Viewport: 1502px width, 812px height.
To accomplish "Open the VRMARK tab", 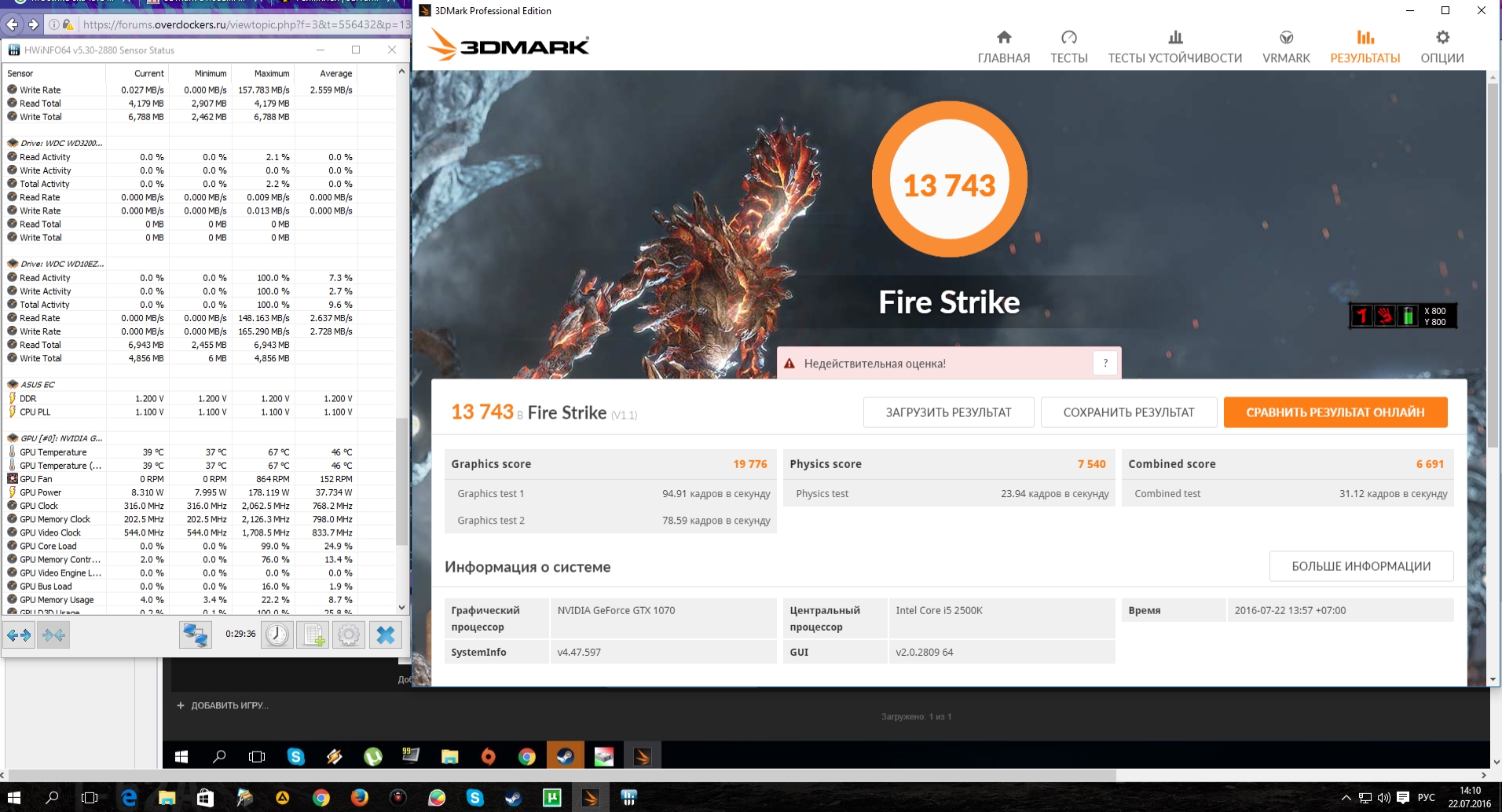I will point(1286,47).
